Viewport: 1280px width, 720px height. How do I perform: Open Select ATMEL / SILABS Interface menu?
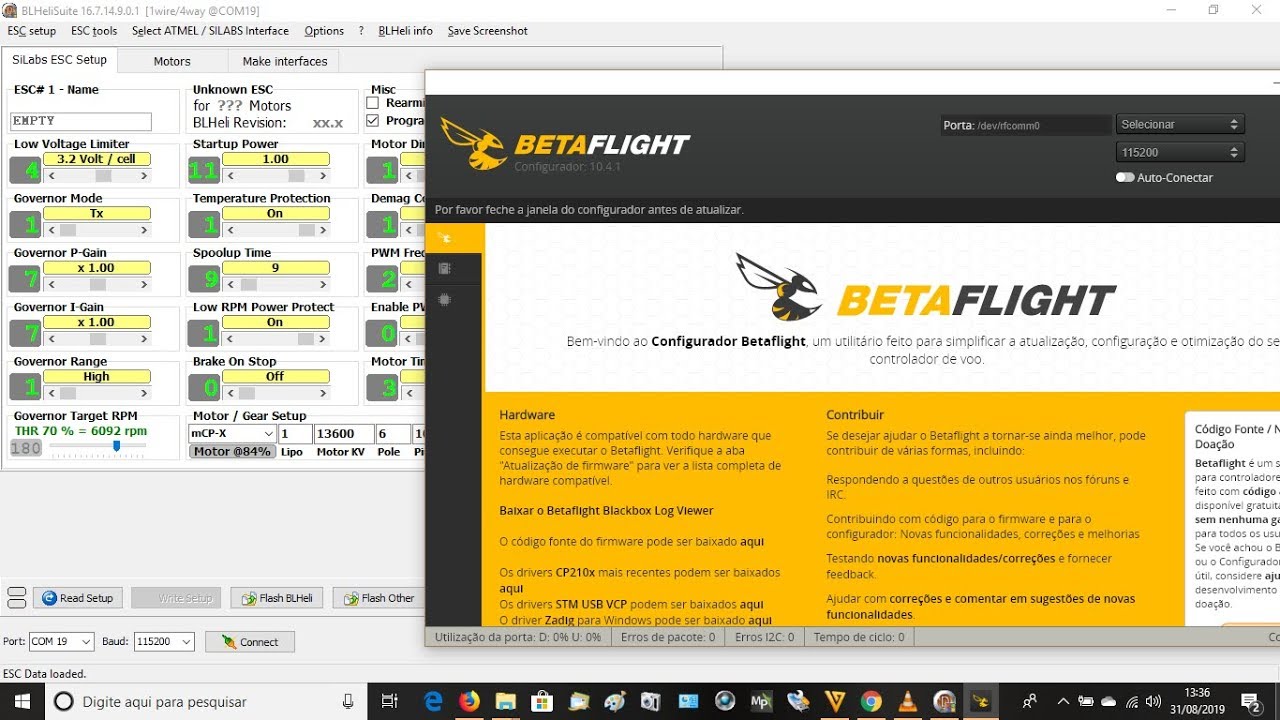210,31
